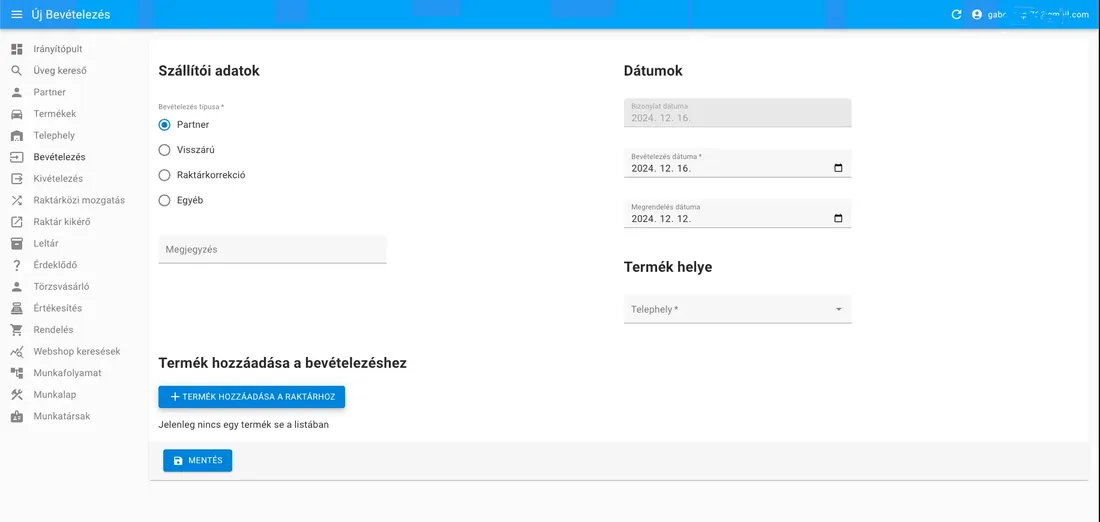Open Munkalap menu label
The image size is (1100, 522).
coord(55,394)
